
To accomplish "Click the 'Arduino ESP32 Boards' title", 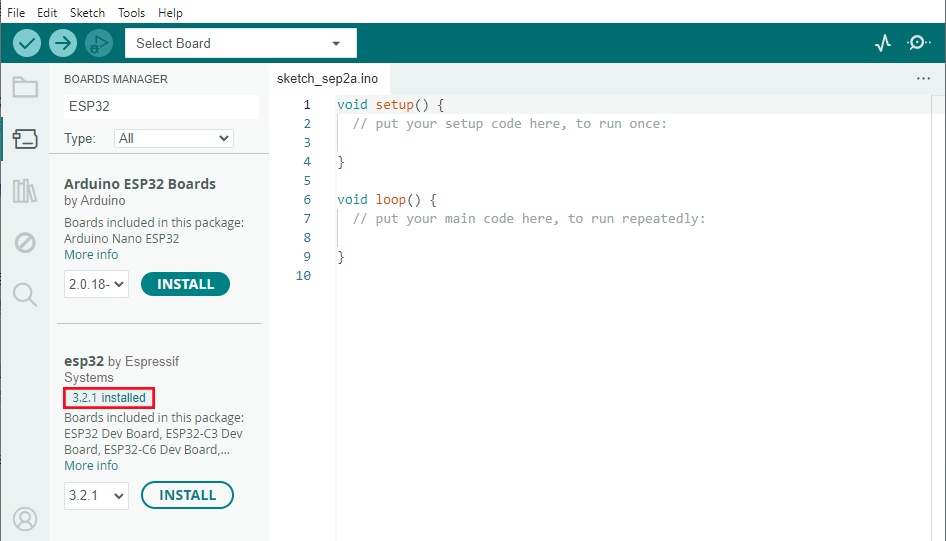I will pyautogui.click(x=140, y=184).
